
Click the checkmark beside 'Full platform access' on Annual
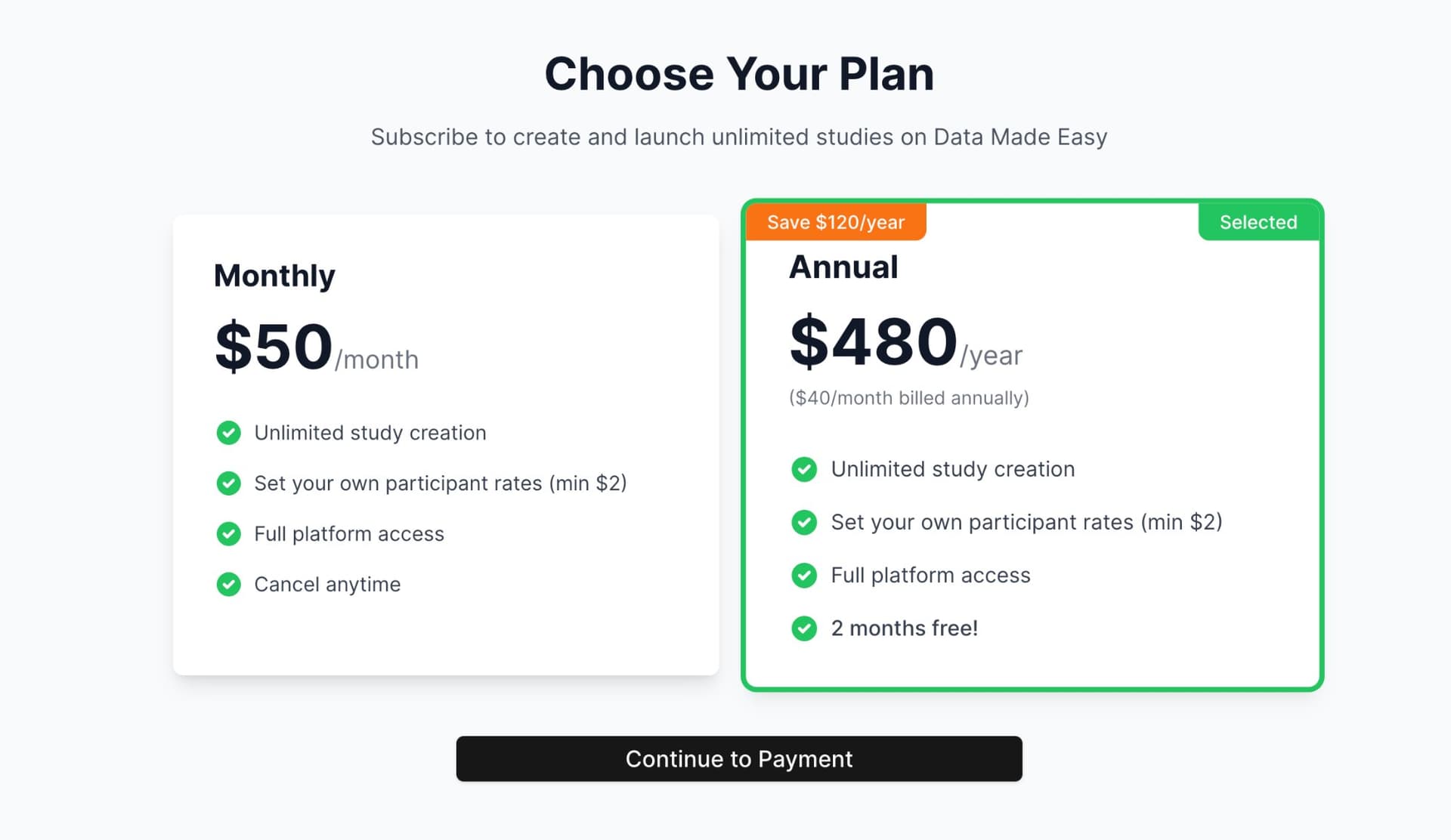click(804, 575)
